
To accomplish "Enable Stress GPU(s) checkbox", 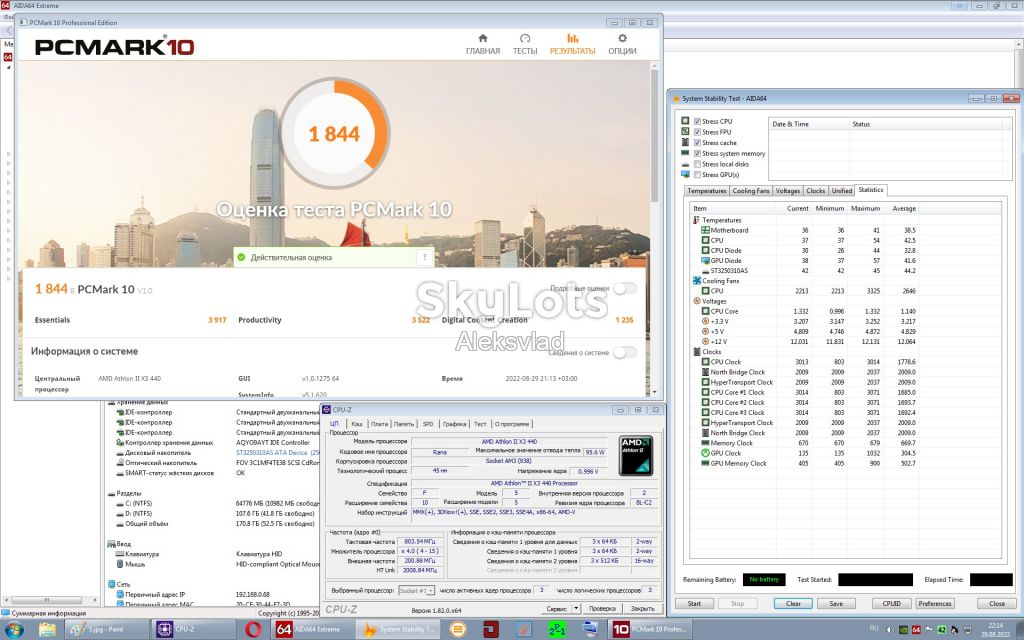I will (x=697, y=174).
